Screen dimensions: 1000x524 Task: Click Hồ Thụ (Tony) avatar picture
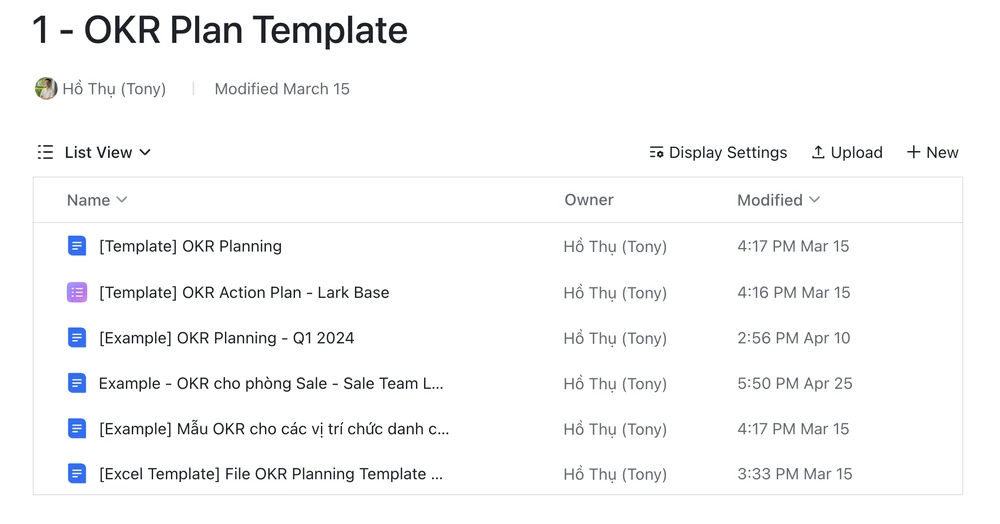pyautogui.click(x=46, y=89)
